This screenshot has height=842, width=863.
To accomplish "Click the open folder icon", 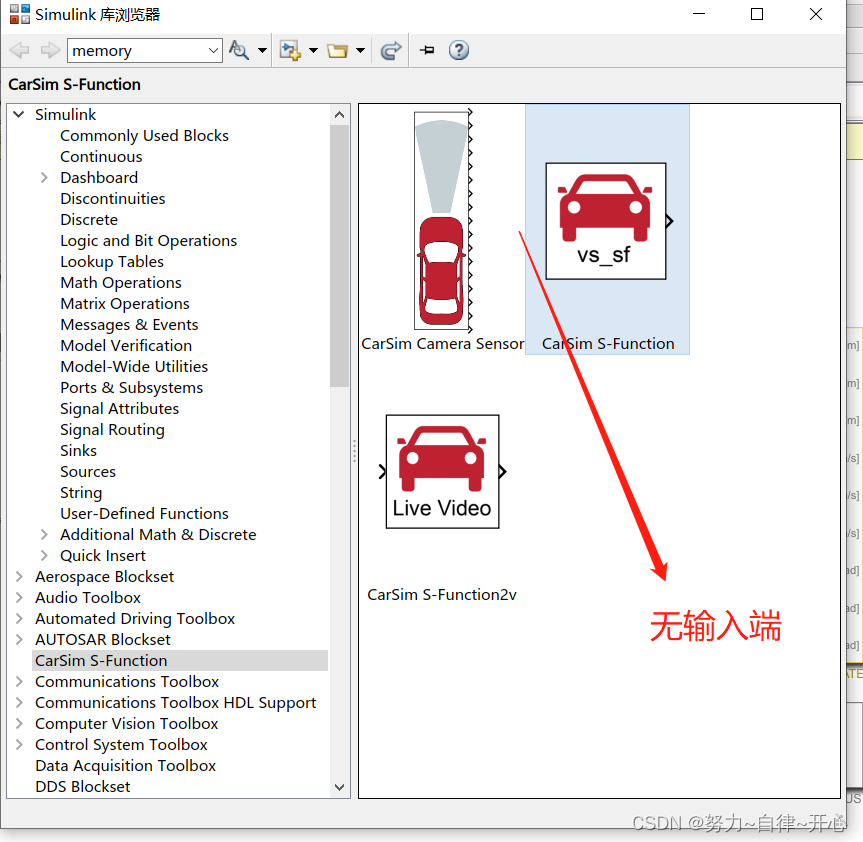I will 337,51.
